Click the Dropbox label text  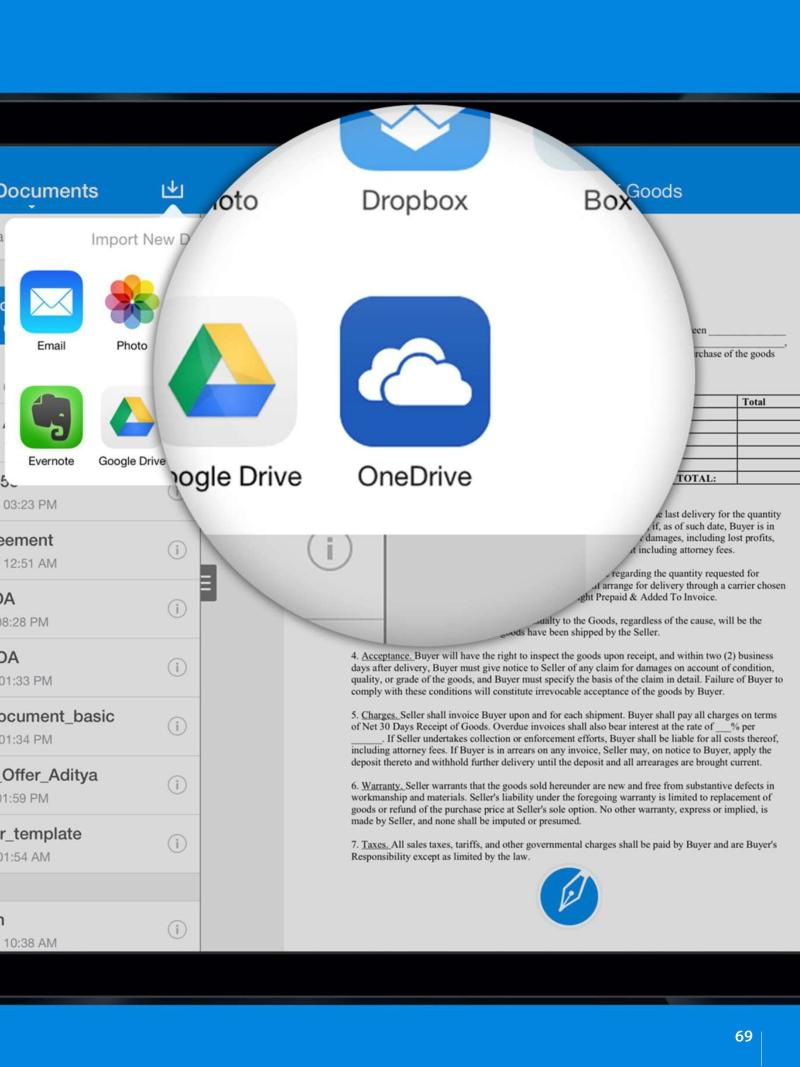(415, 201)
